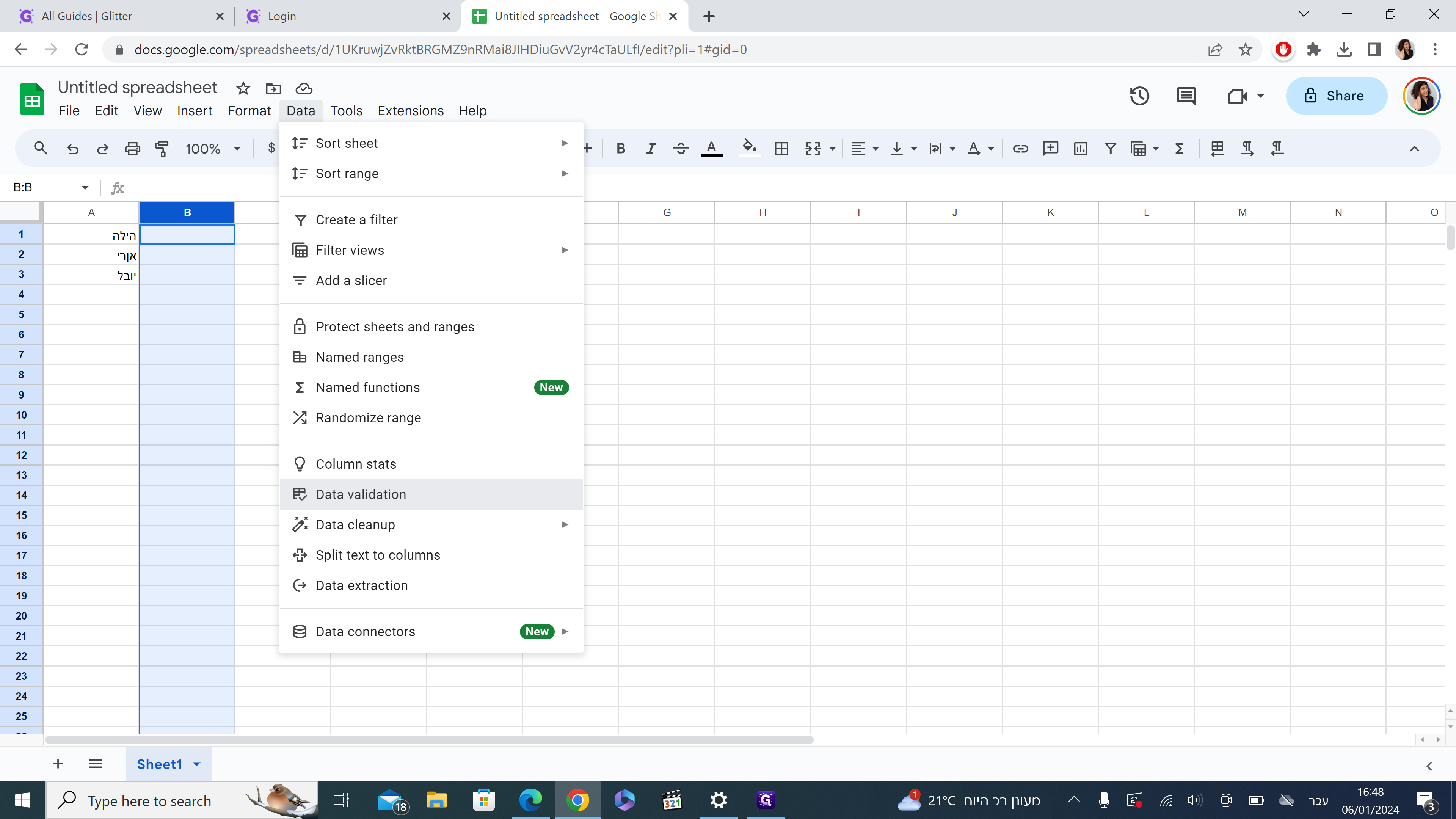The height and width of the screenshot is (819, 1456).
Task: Choose Split text to columns
Action: [x=431, y=555]
